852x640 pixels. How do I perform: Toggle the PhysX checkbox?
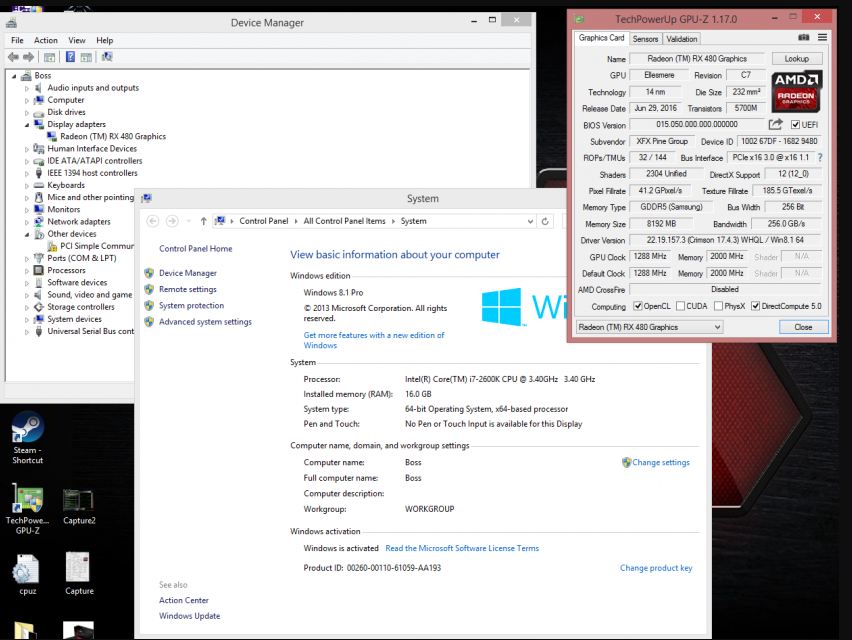pyautogui.click(x=718, y=306)
